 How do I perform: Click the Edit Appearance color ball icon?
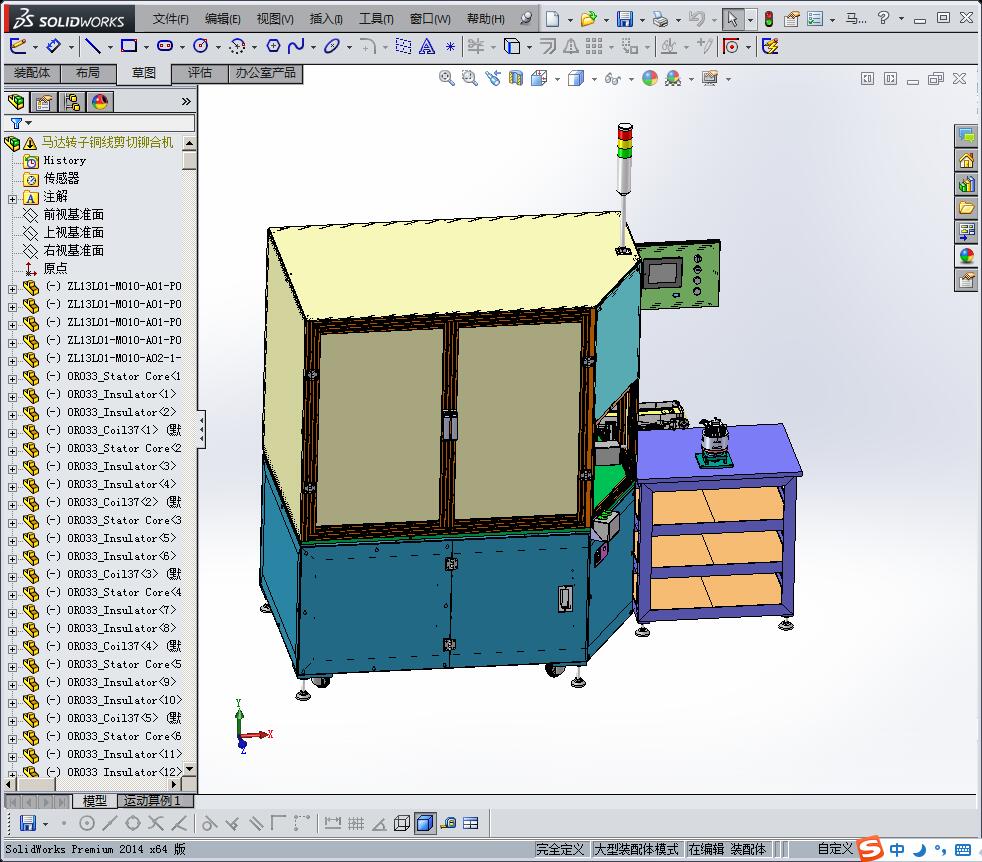[650, 78]
